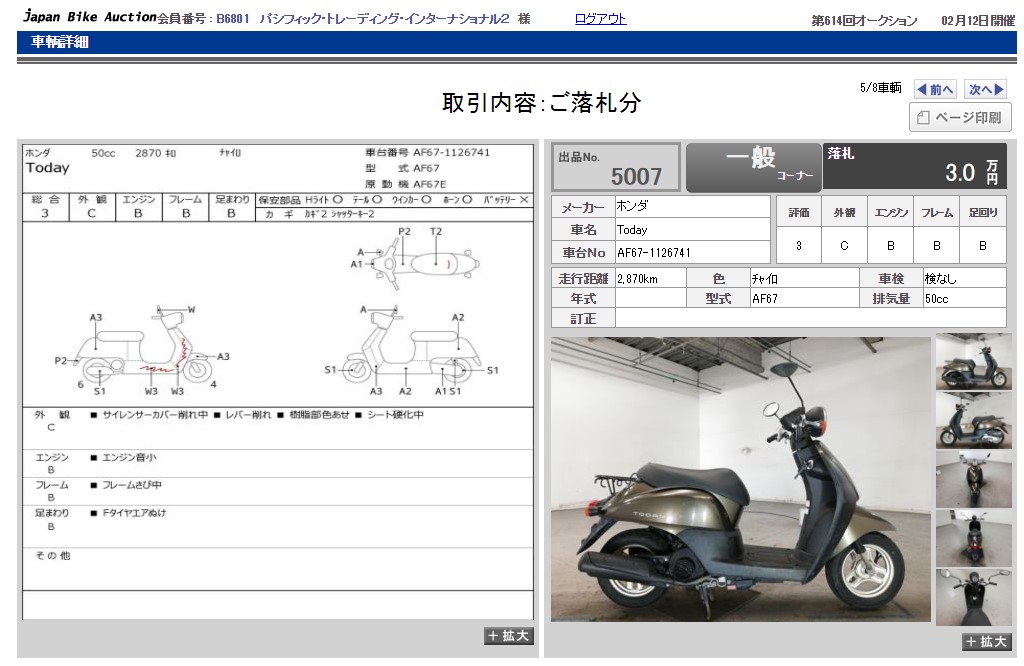1024x666 pixels.
Task: Click the 02月12日開催 date label
Action: pos(978,21)
